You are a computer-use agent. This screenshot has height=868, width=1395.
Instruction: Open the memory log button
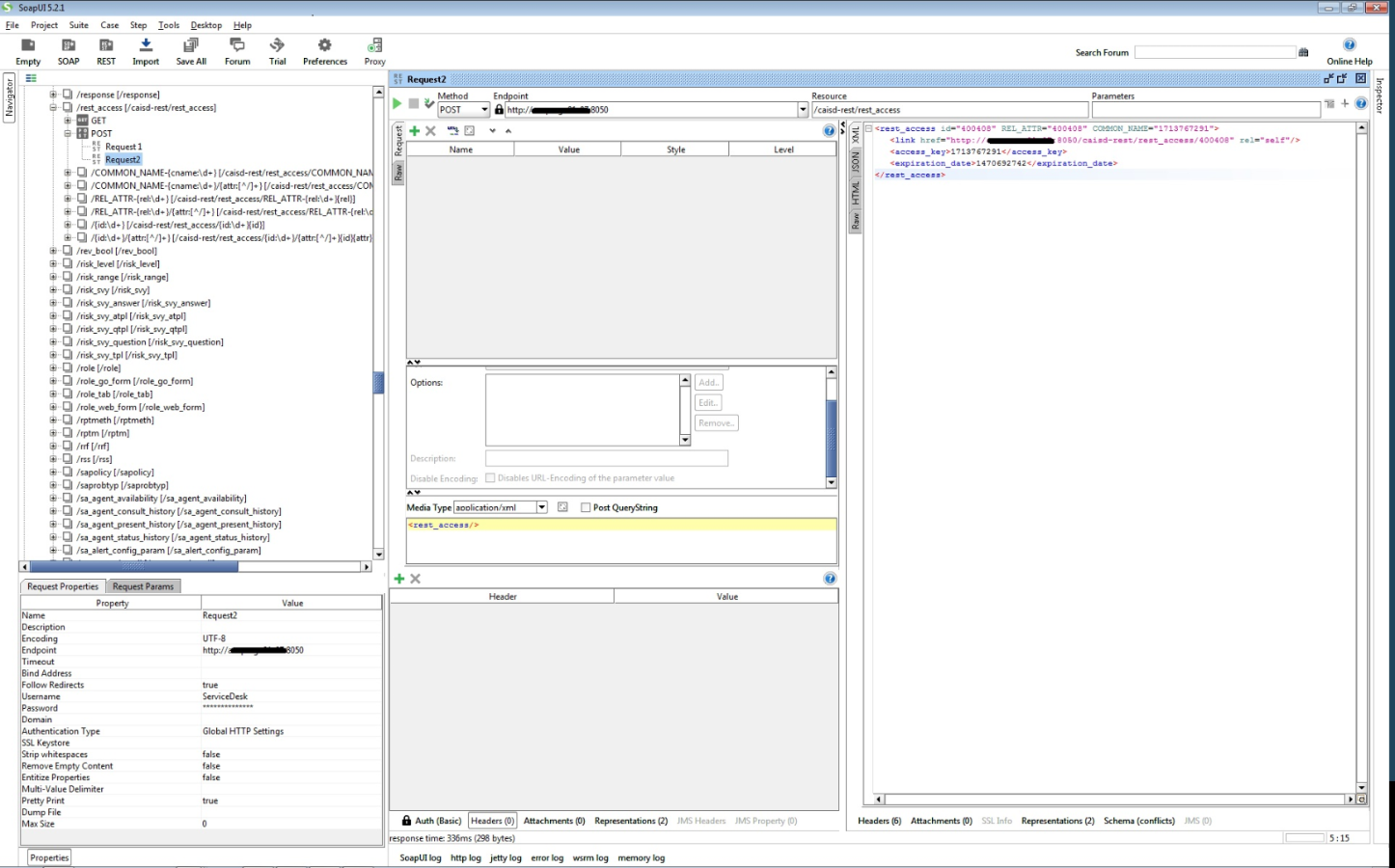click(x=642, y=857)
